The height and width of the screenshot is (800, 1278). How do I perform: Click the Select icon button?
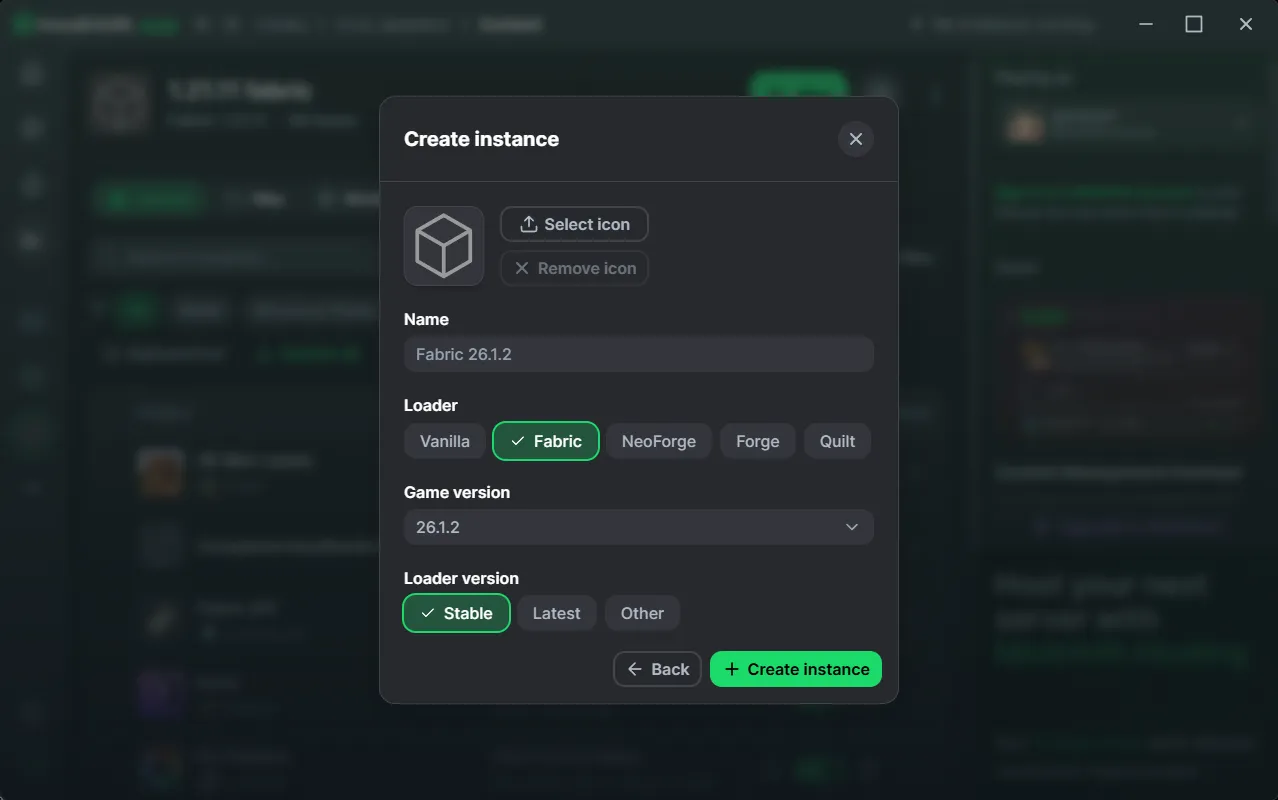click(573, 224)
